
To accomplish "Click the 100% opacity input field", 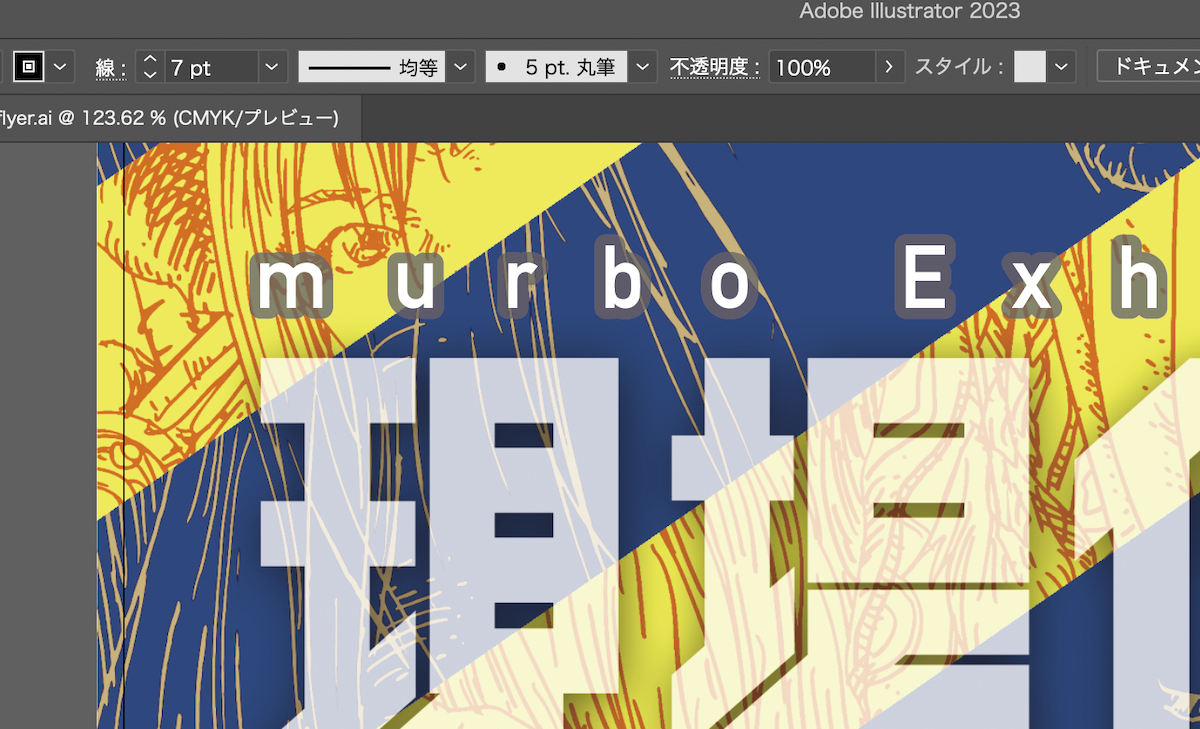I will pos(820,67).
